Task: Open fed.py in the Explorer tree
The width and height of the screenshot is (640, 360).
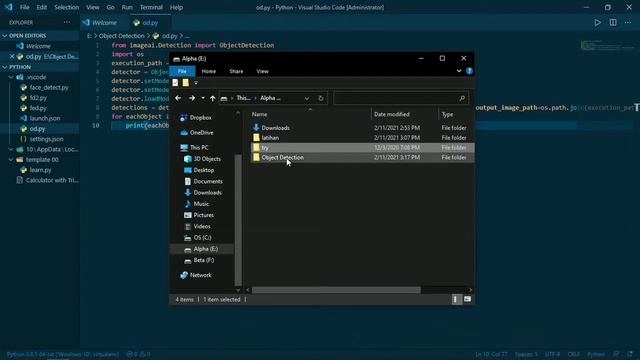Action: coord(38,108)
